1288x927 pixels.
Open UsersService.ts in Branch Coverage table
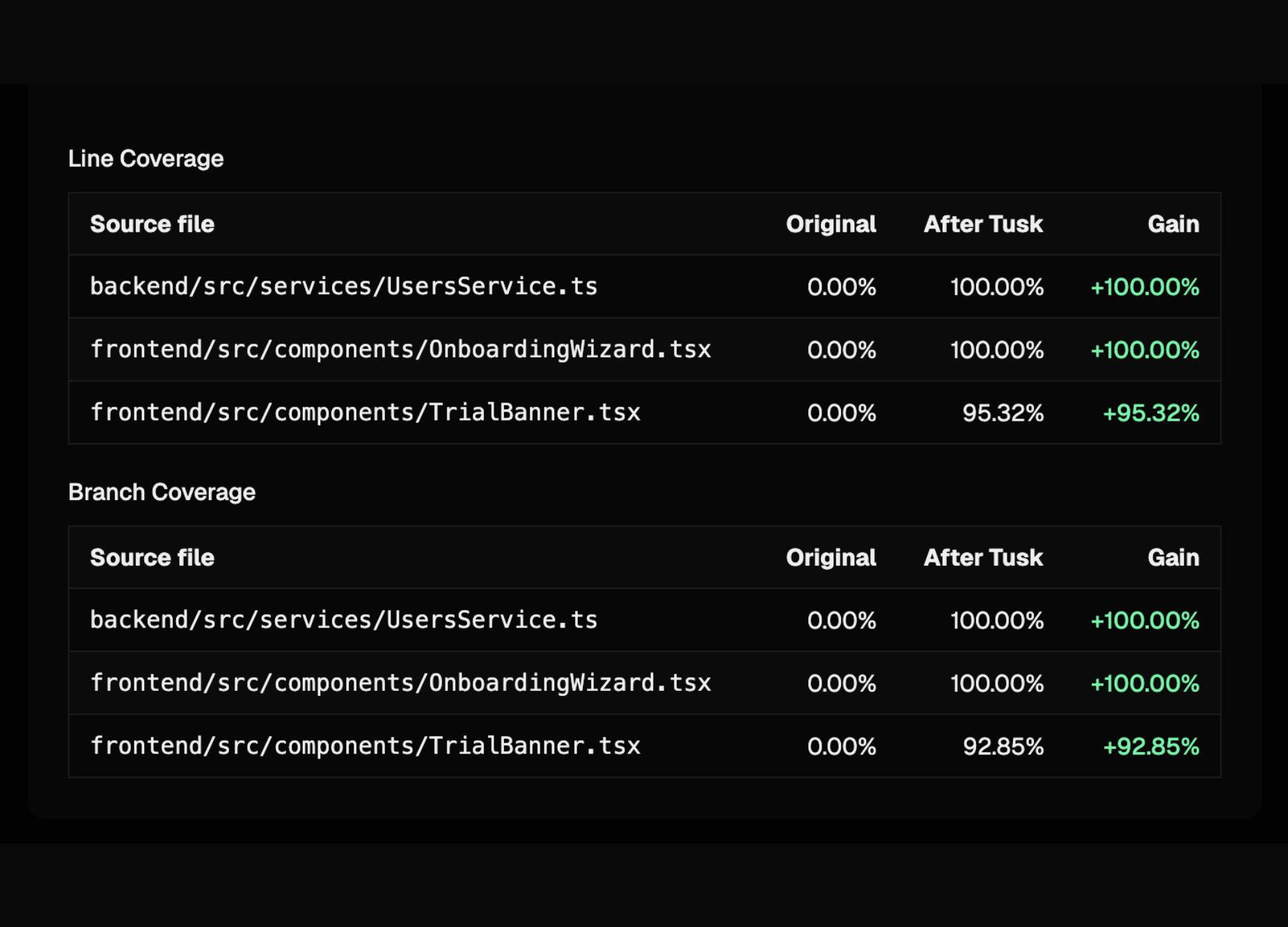coord(344,620)
